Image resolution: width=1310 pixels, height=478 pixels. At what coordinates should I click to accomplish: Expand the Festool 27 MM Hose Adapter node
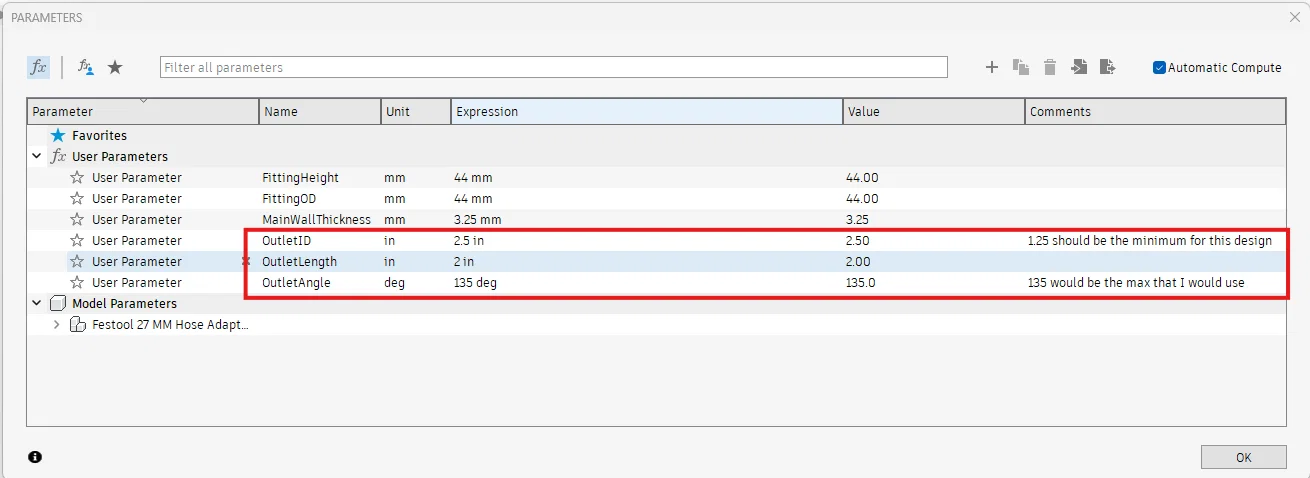pyautogui.click(x=56, y=325)
